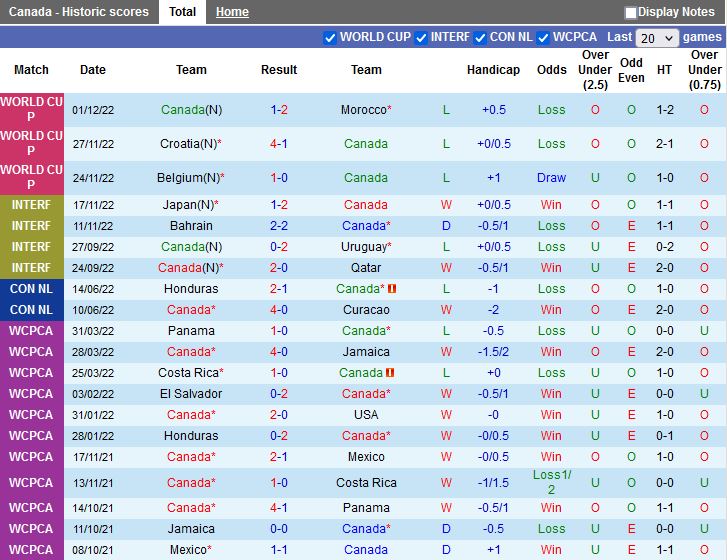The width and height of the screenshot is (727, 560).
Task: Click red card icon in Costa Rica 1-0 row
Action: 390,373
